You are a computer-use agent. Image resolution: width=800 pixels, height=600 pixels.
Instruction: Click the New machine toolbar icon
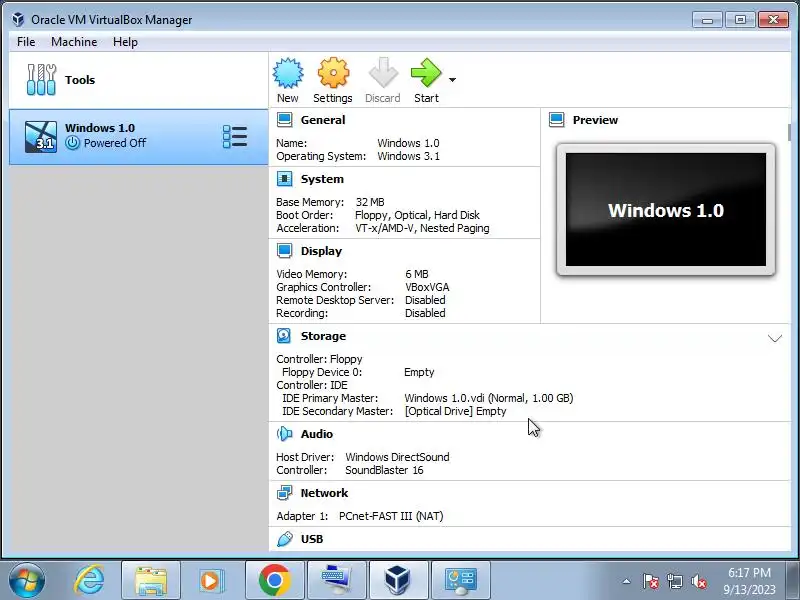(x=288, y=73)
